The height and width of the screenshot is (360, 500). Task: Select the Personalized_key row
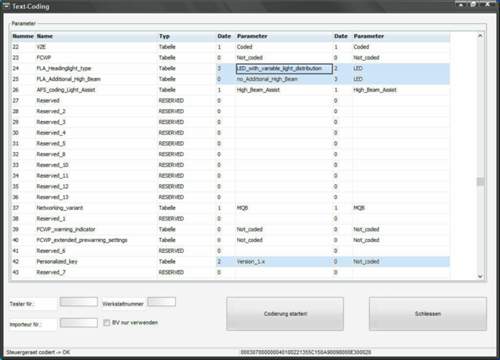(x=231, y=262)
